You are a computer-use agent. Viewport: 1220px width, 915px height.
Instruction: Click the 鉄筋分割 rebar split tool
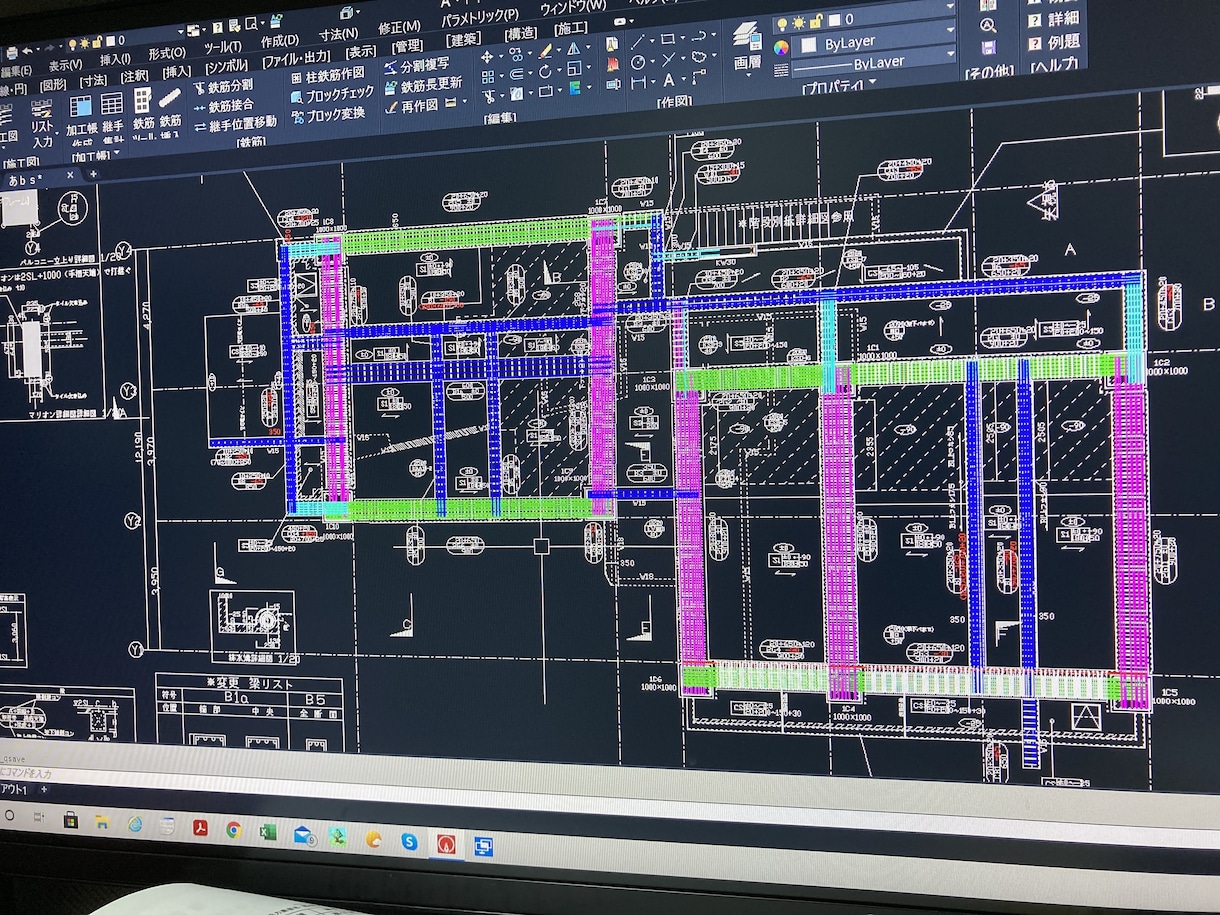tap(222, 86)
